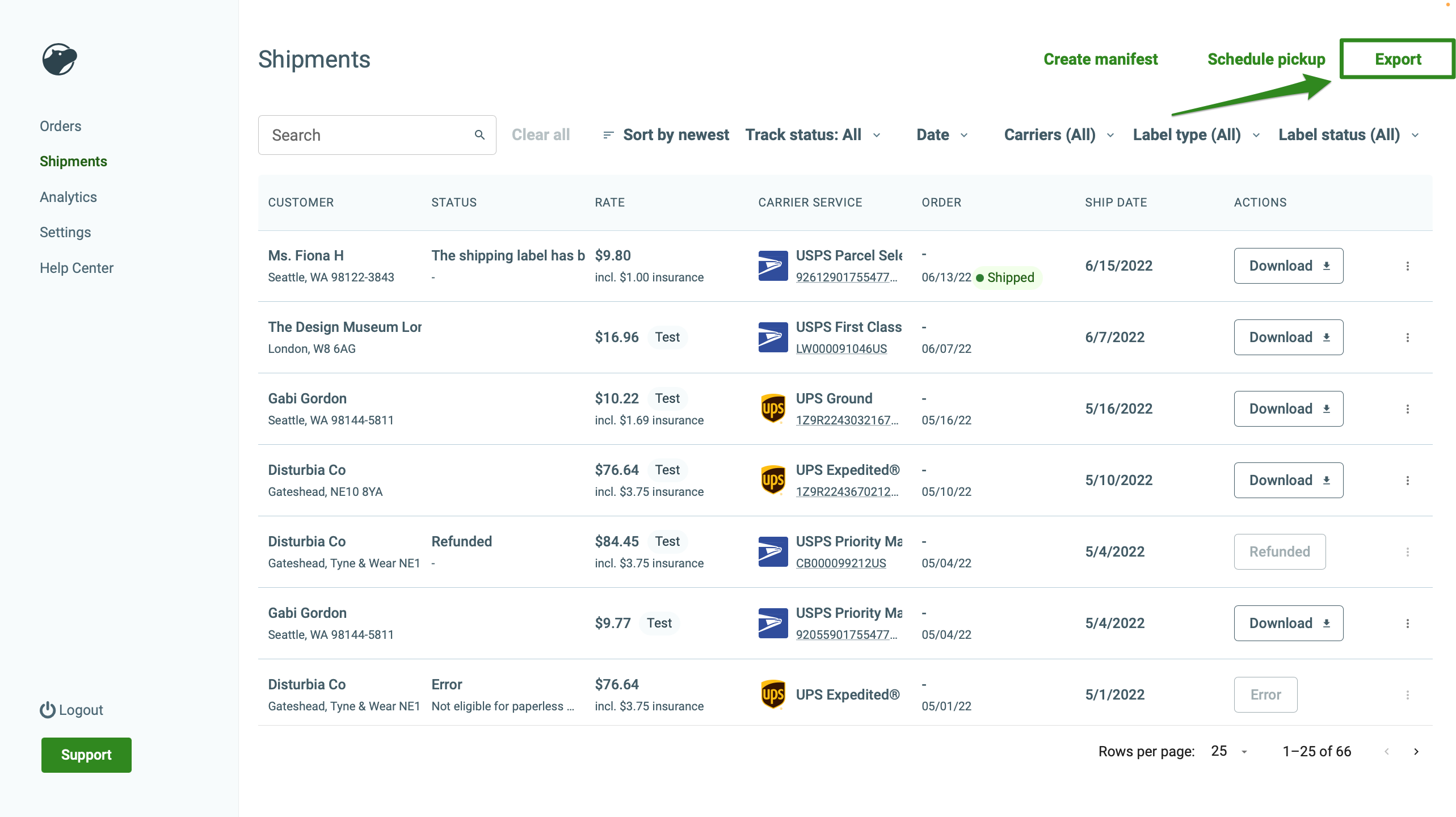Select Analytics in the sidebar

(68, 197)
